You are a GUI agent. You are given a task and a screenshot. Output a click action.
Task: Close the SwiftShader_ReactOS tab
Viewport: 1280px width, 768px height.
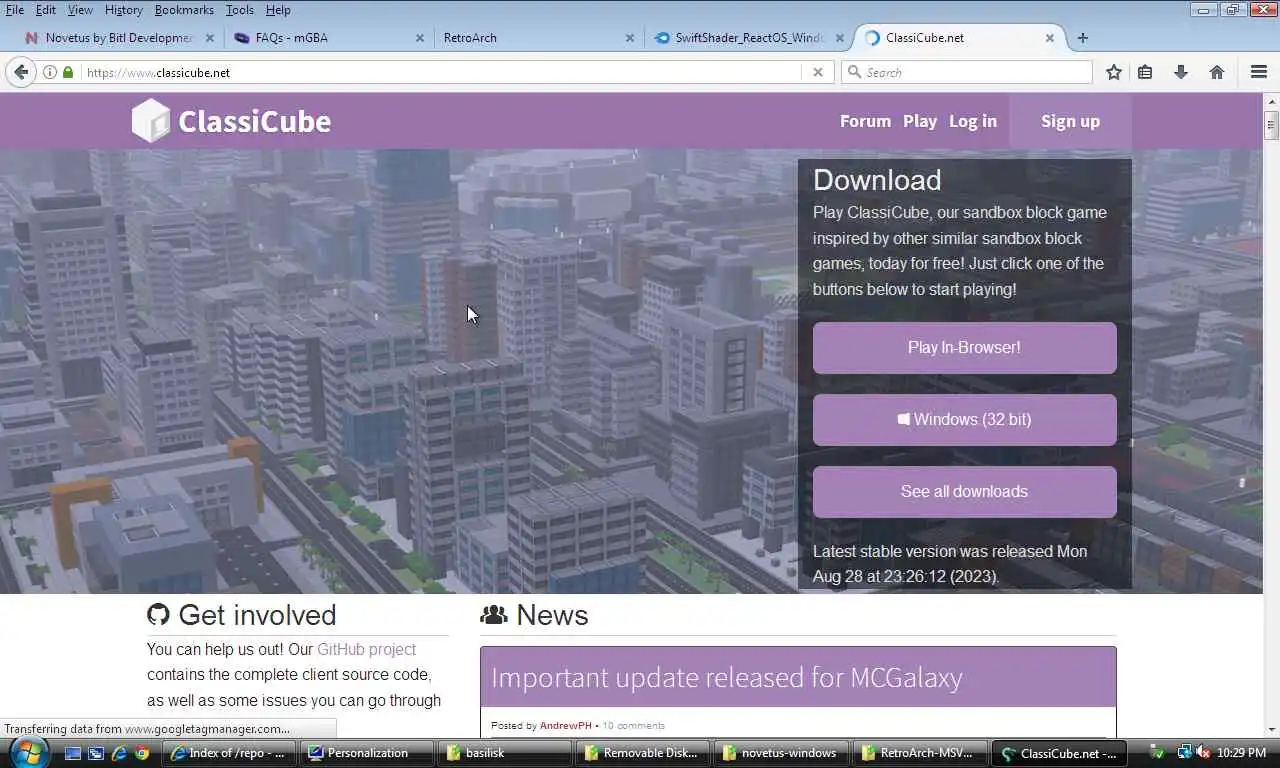click(x=840, y=38)
